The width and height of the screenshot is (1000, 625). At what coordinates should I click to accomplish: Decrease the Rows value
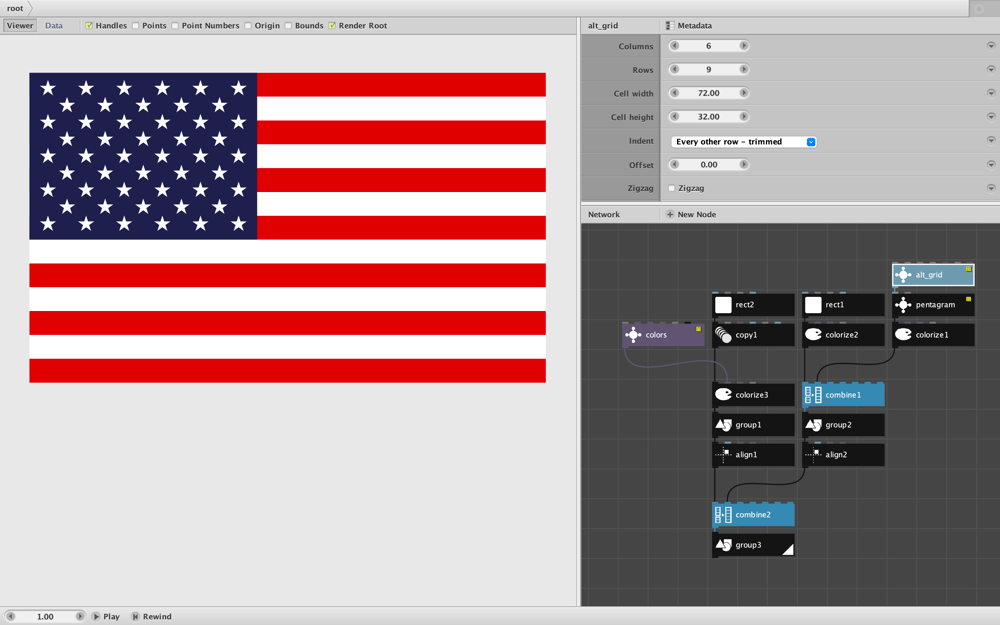[675, 70]
